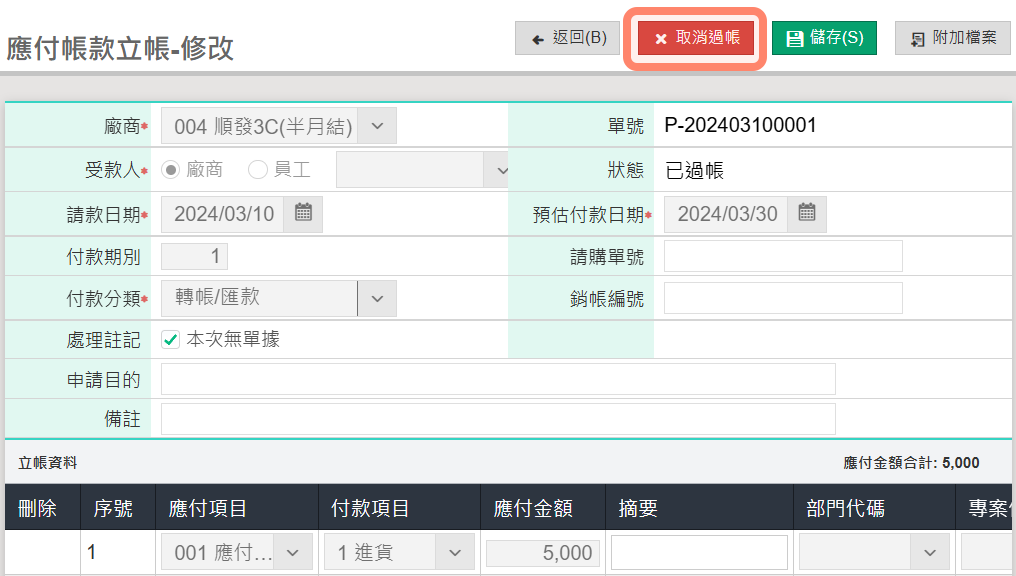This screenshot has height=576, width=1016.
Task: Expand the 部門代碼 dropdown in row 1
Action: coord(929,552)
